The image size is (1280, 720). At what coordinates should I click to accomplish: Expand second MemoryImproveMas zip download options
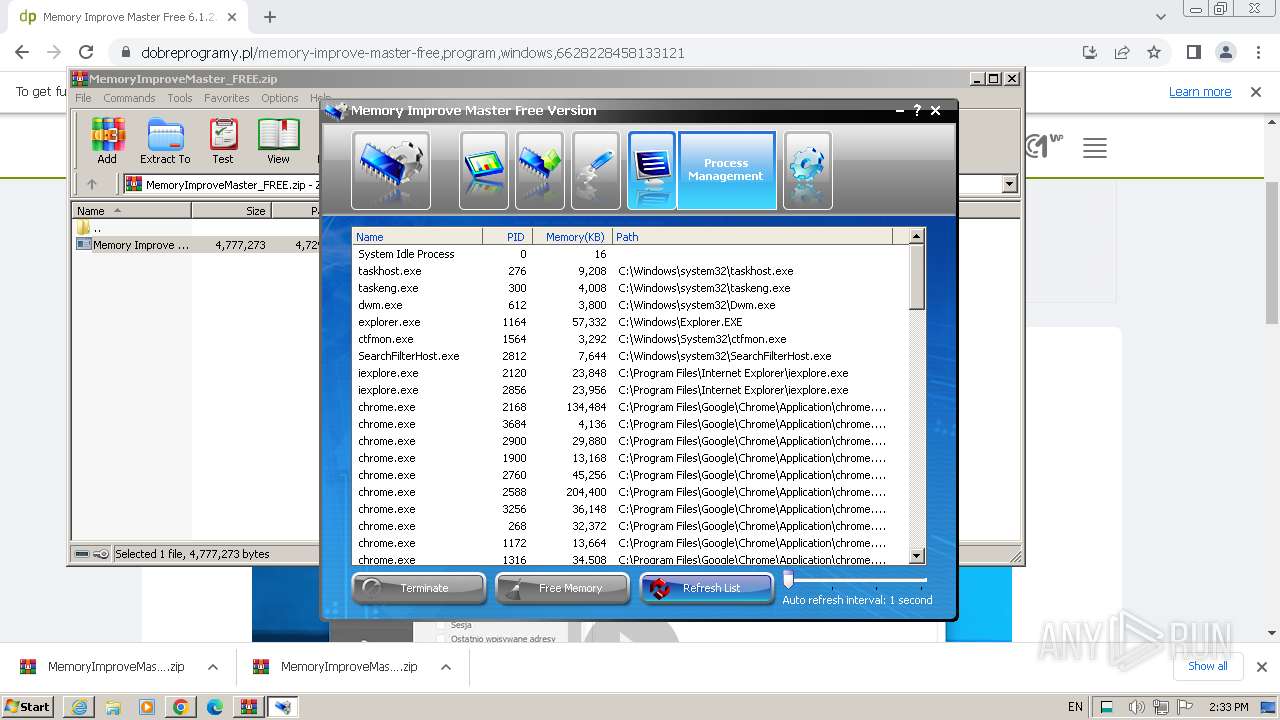click(x=446, y=667)
